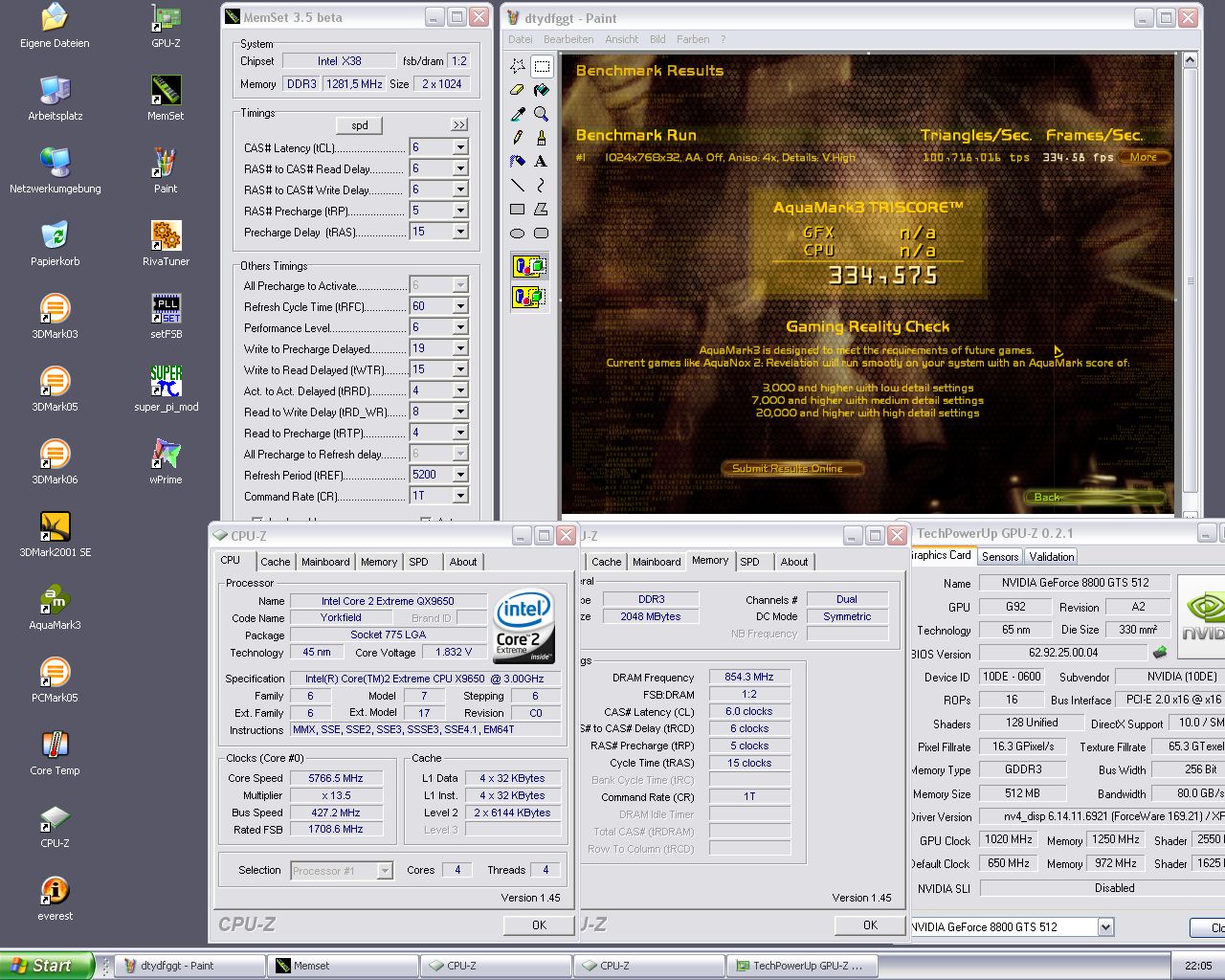Launch 3DMark2001 SE from the desktop
Screen dimensions: 1225x980
tap(55, 534)
